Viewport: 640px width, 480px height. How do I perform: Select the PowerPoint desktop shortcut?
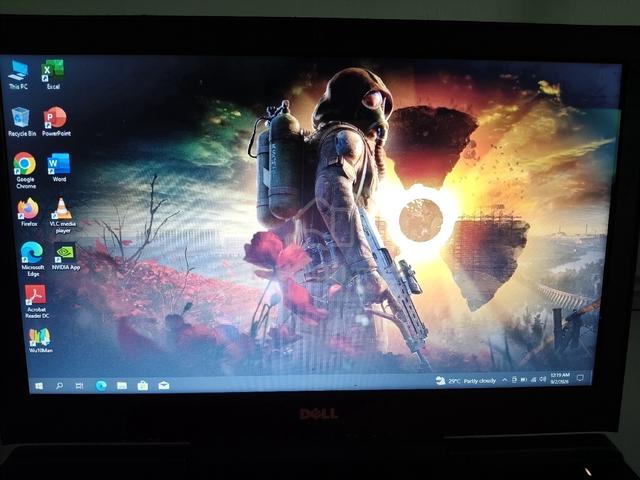56,122
